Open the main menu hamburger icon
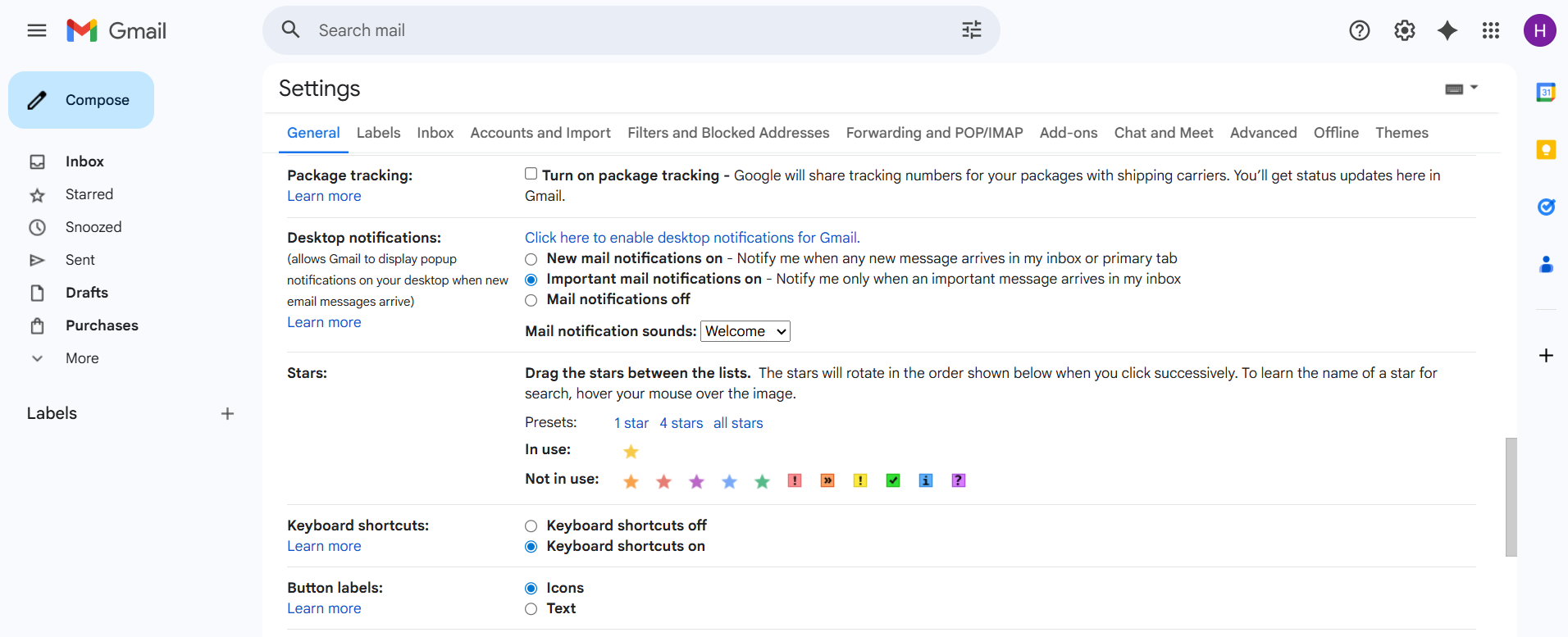The height and width of the screenshot is (637, 1568). tap(37, 30)
